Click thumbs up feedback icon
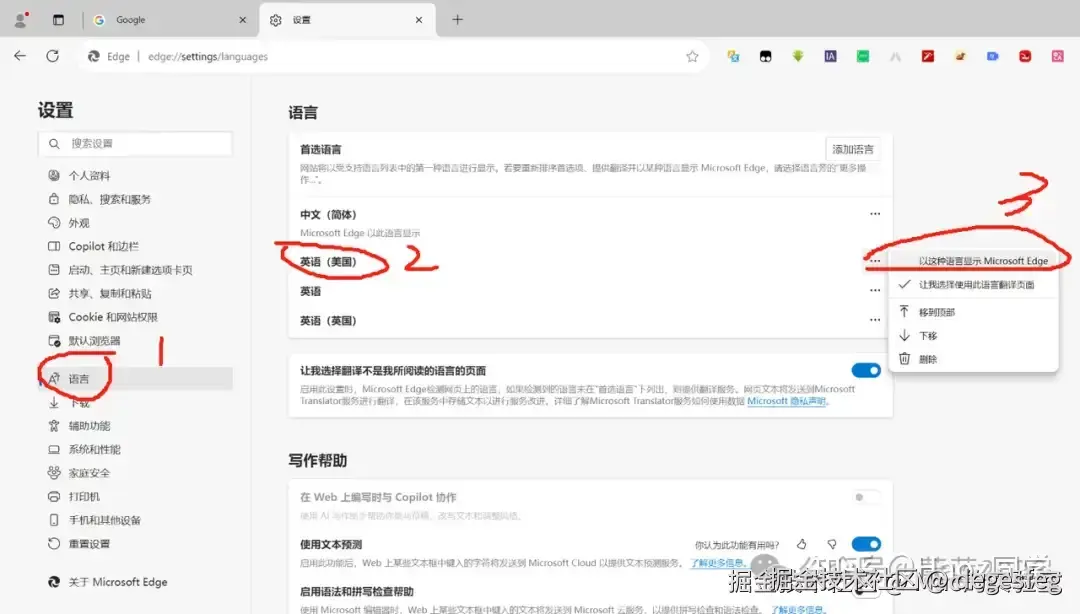Screen dimensions: 1080x614 pos(802,544)
